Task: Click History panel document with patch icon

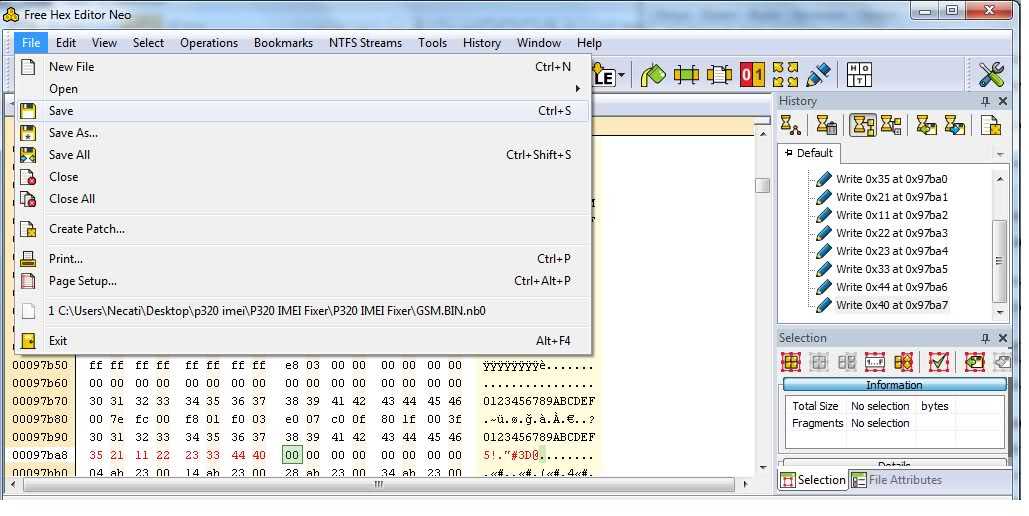Action: tap(990, 125)
